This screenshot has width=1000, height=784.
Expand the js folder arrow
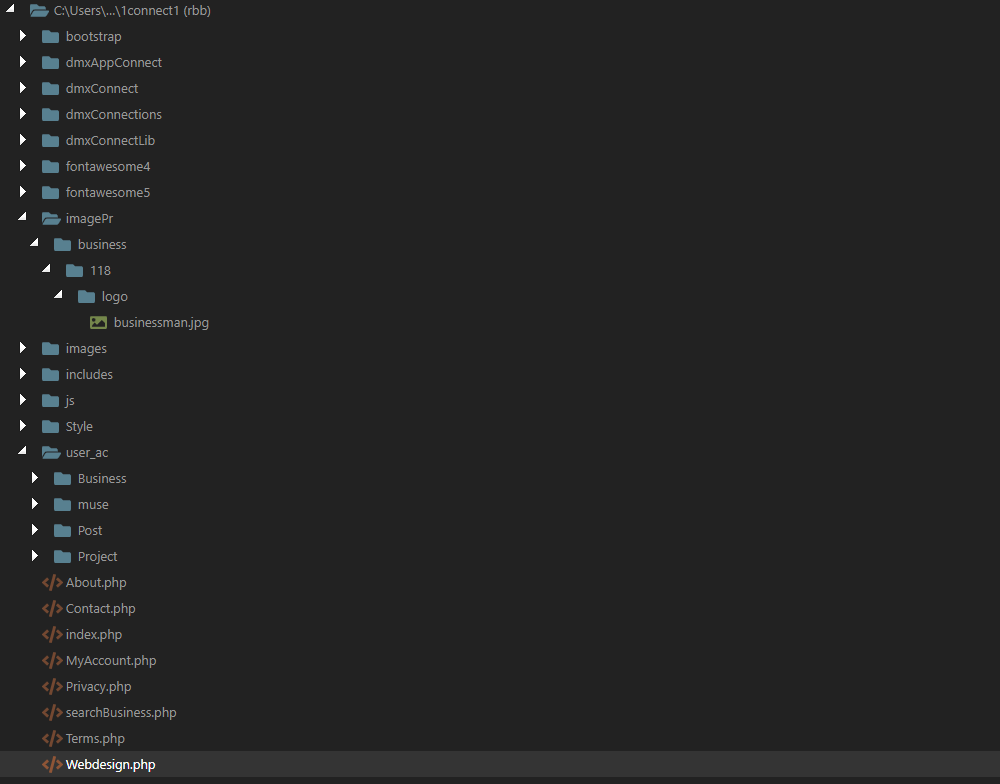(23, 400)
